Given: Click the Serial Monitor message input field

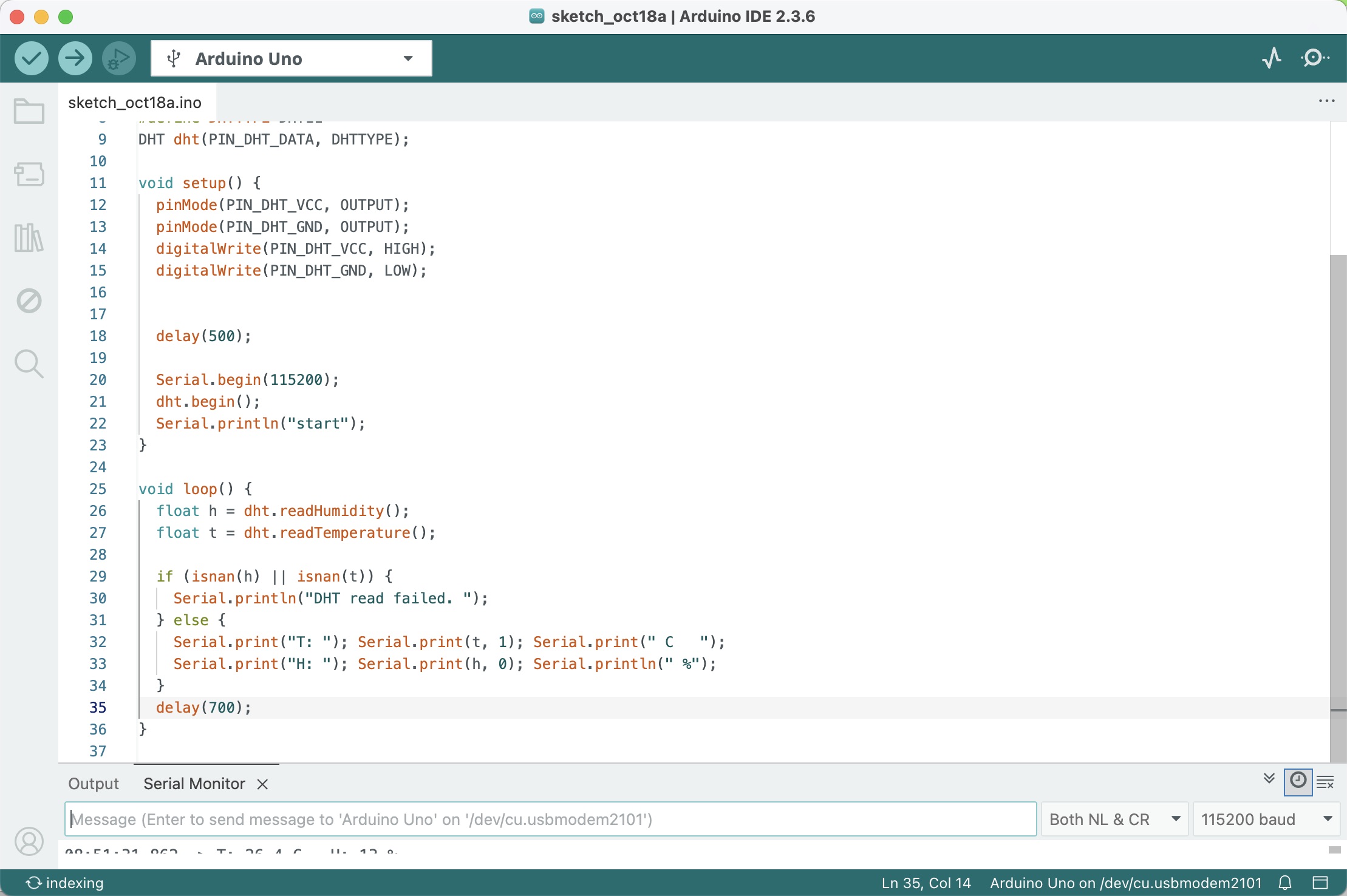Looking at the screenshot, I should click(x=547, y=818).
